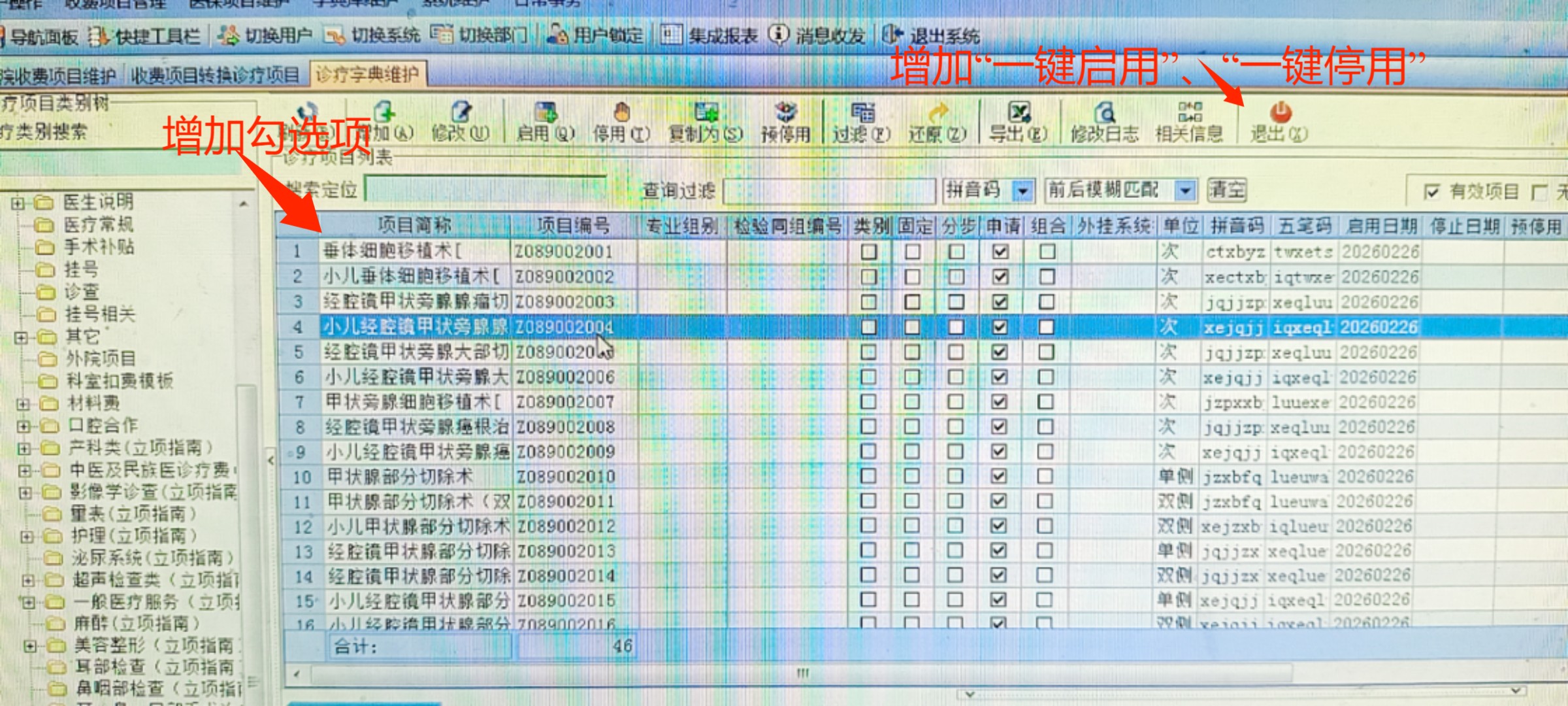
Task: Click the 还原 restore arrow icon
Action: click(x=938, y=112)
